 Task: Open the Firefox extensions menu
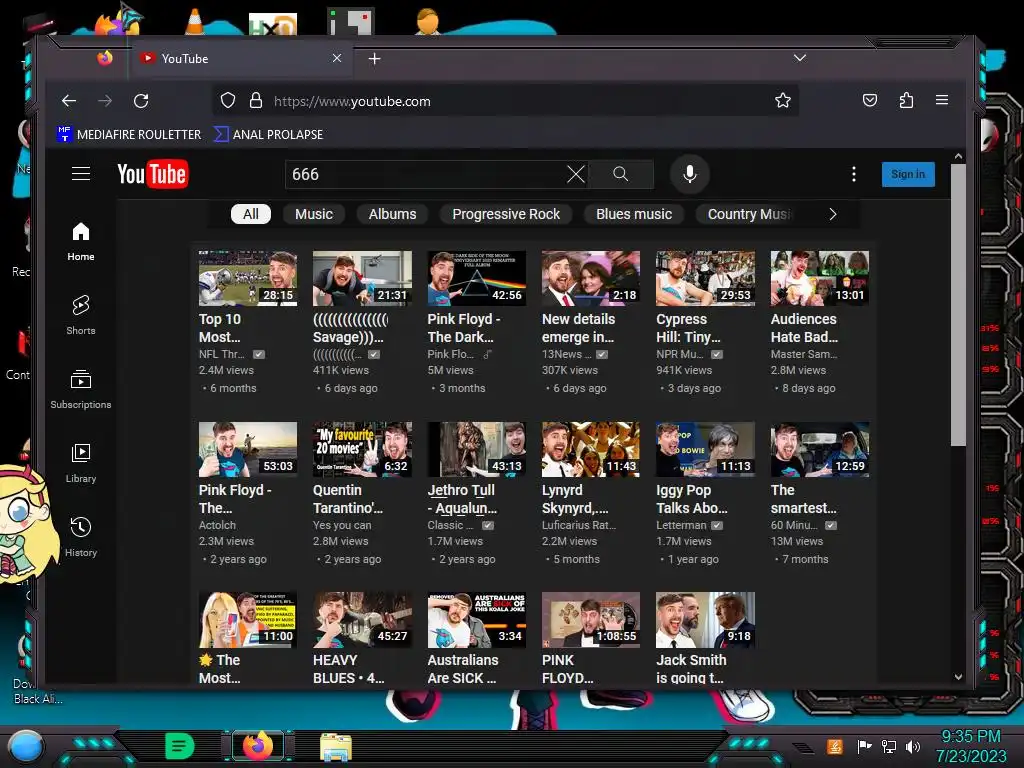pyautogui.click(x=906, y=101)
